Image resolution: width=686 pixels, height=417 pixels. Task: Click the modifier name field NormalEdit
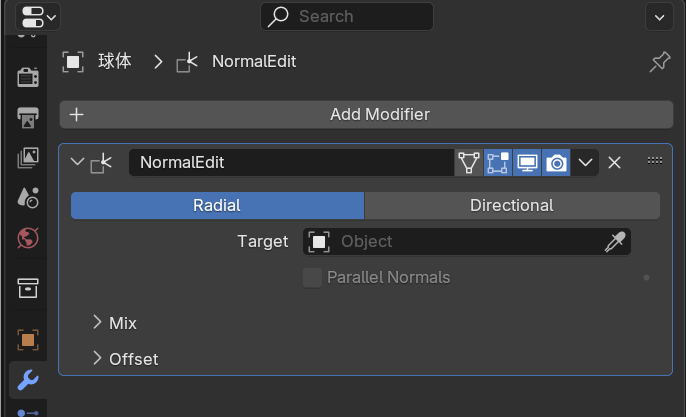290,162
